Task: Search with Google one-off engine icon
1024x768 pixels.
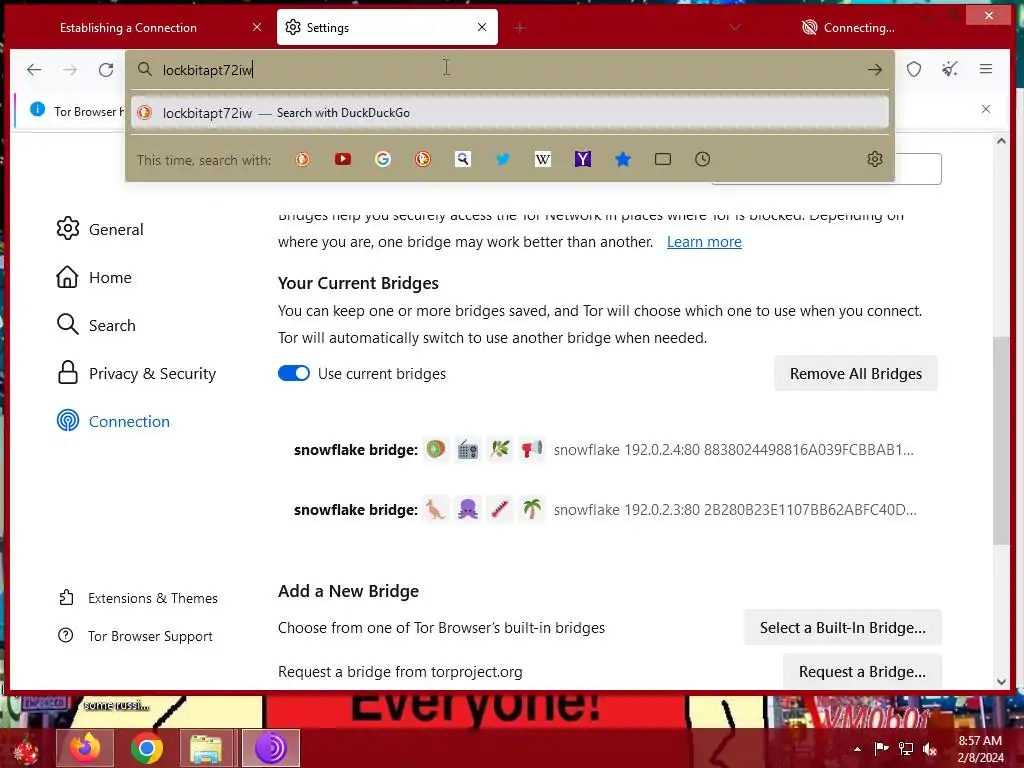Action: coord(383,159)
